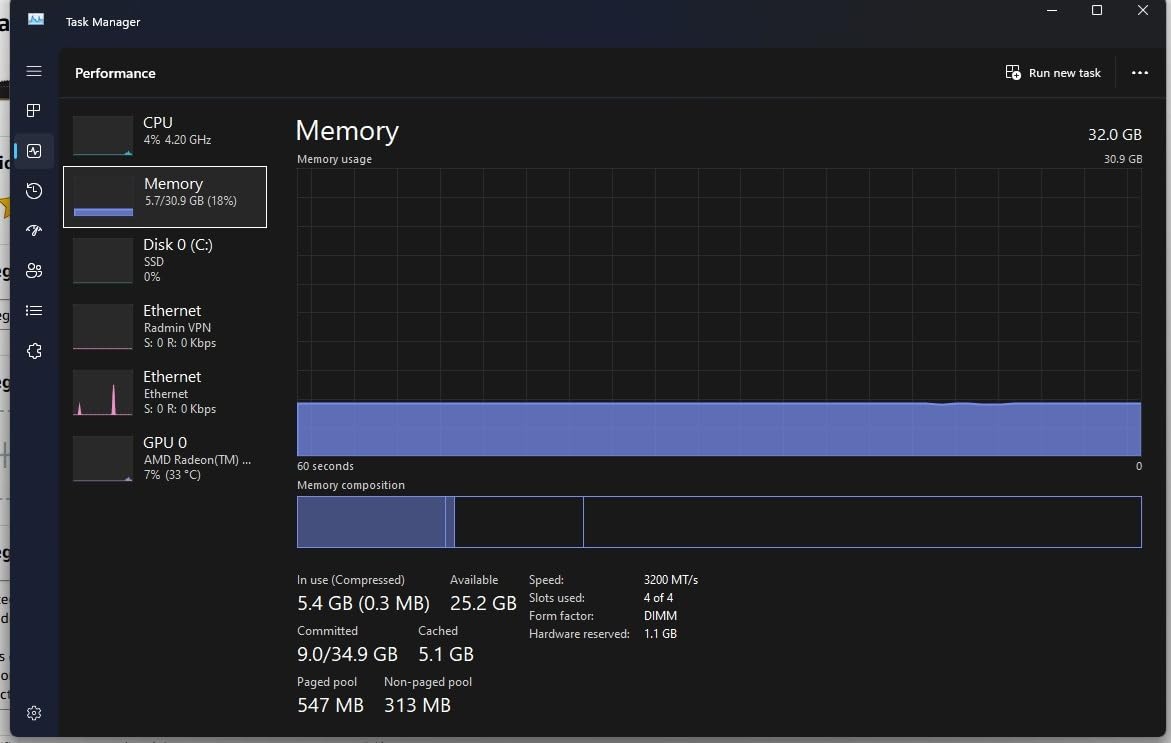Select the Performance page icon

[x=34, y=151]
